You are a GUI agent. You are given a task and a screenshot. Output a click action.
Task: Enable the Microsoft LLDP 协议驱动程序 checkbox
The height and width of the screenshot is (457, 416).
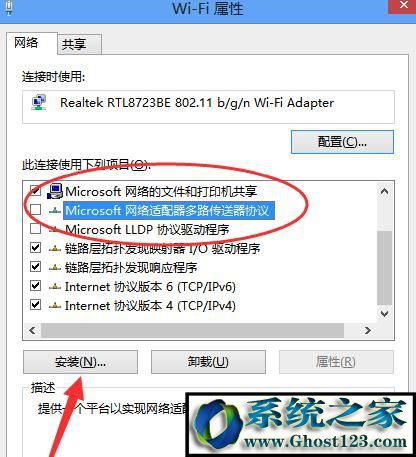click(x=35, y=229)
